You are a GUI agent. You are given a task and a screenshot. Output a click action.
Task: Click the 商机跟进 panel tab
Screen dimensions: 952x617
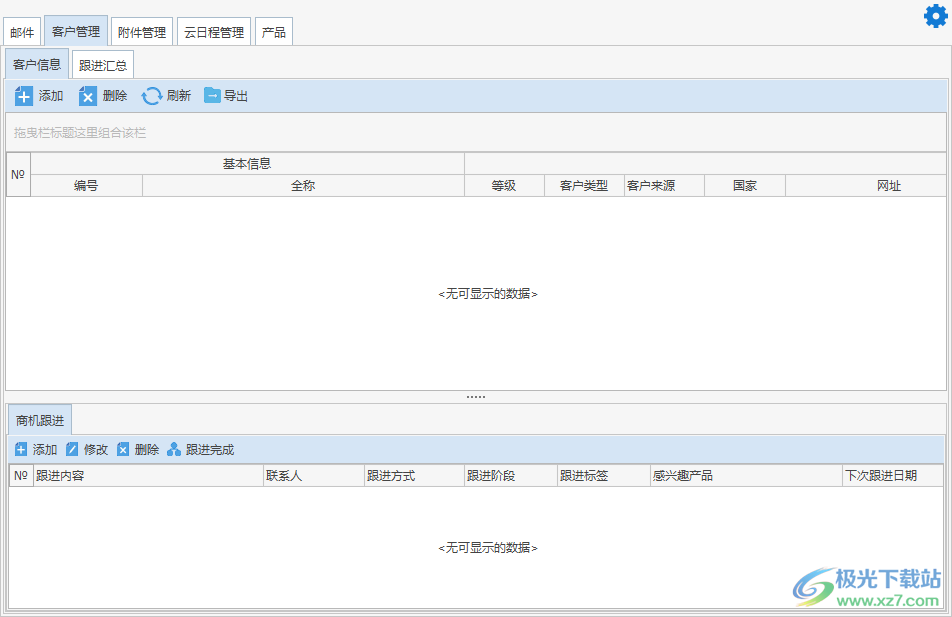(x=41, y=419)
